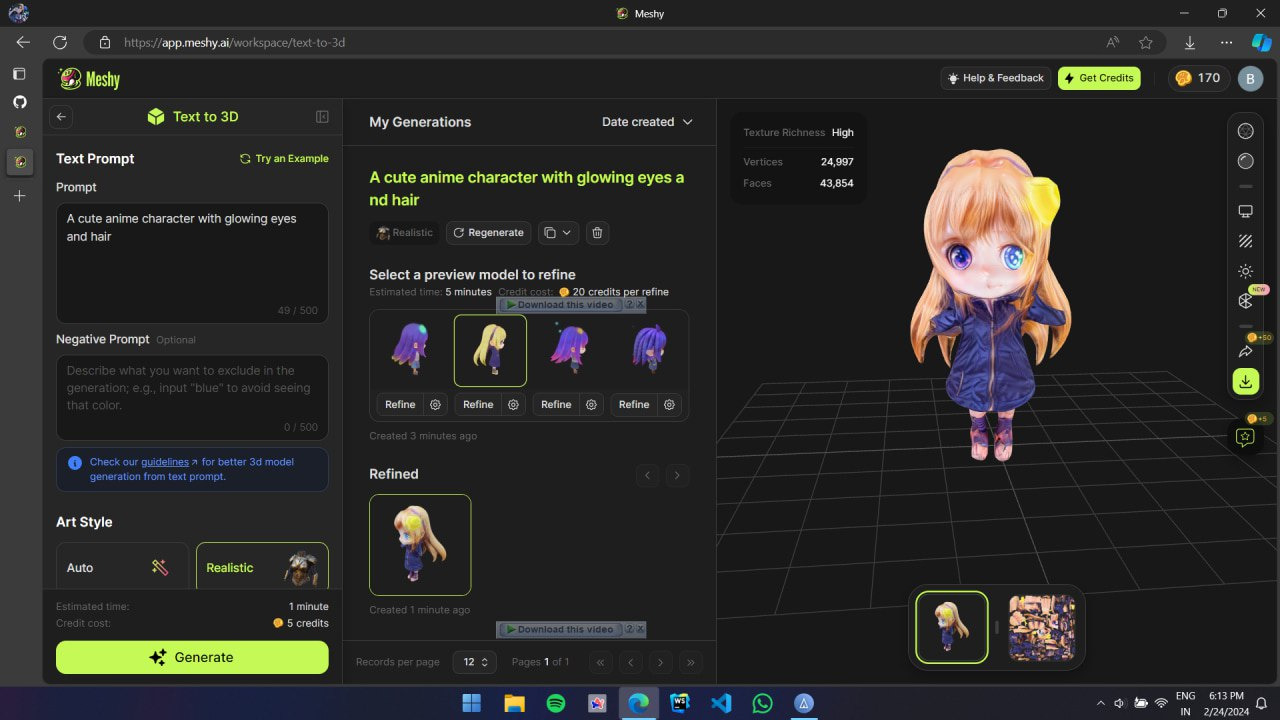The image size is (1280, 720).
Task: Open the sun-shaped lighting settings icon
Action: (x=1245, y=271)
